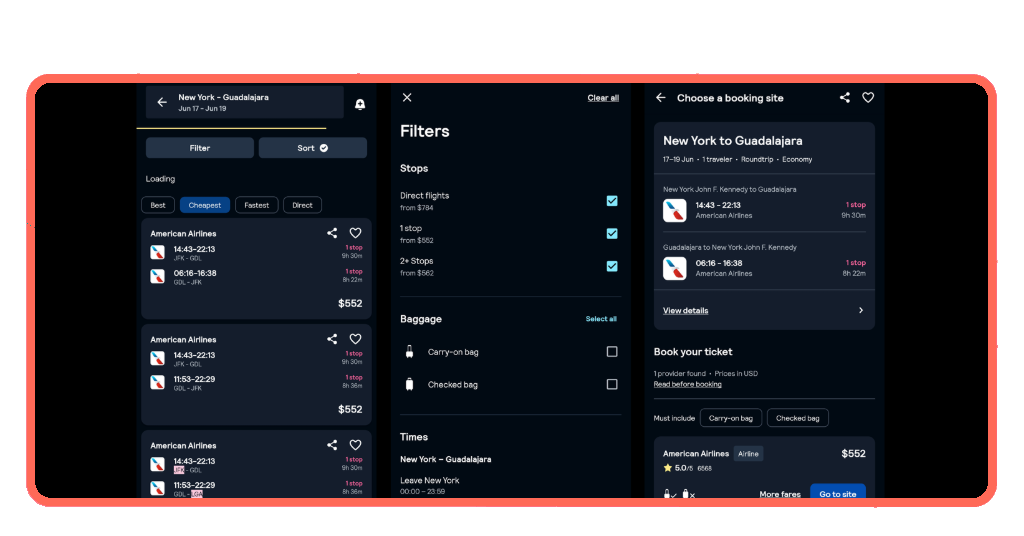Toggle the Carry-on bag must include chip
The image size is (1024, 536).
731,418
